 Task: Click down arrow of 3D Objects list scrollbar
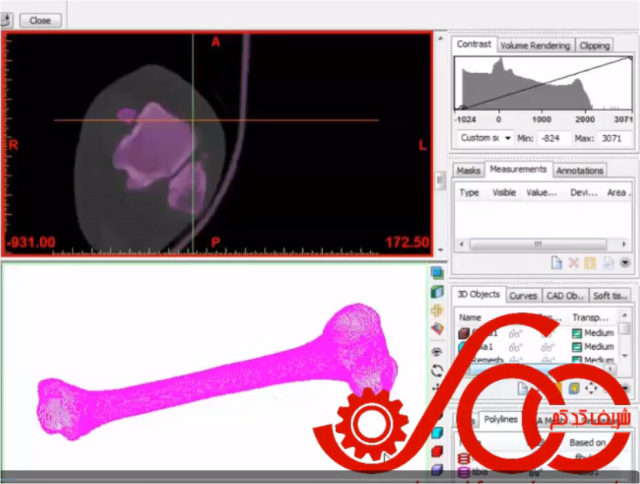click(x=624, y=356)
